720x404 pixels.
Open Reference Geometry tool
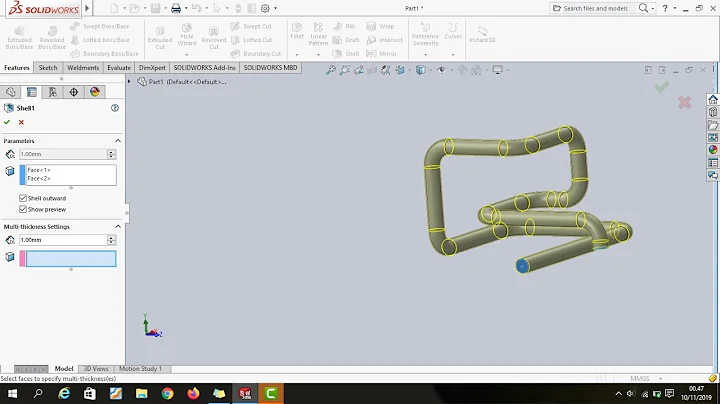(425, 34)
